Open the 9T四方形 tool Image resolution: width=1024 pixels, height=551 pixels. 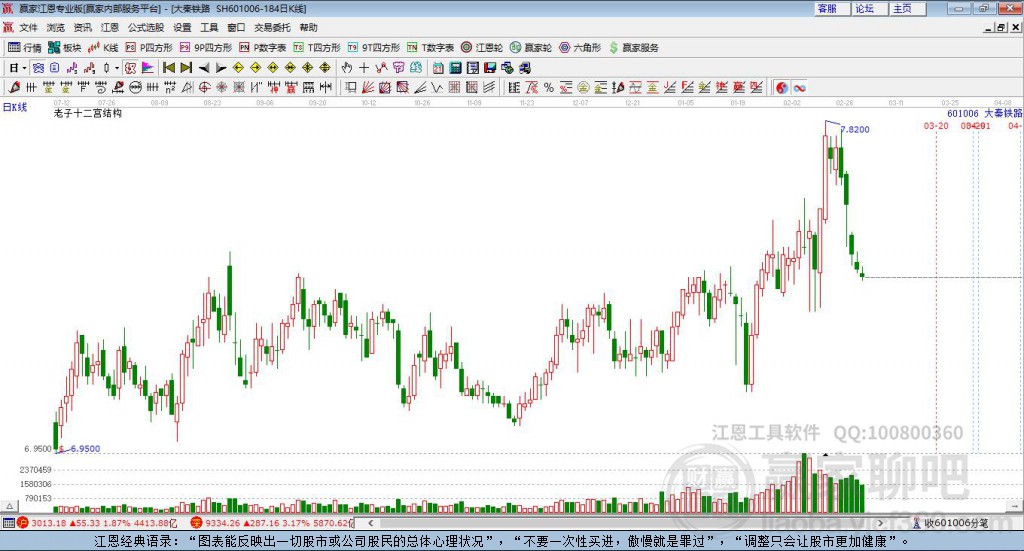pos(374,48)
